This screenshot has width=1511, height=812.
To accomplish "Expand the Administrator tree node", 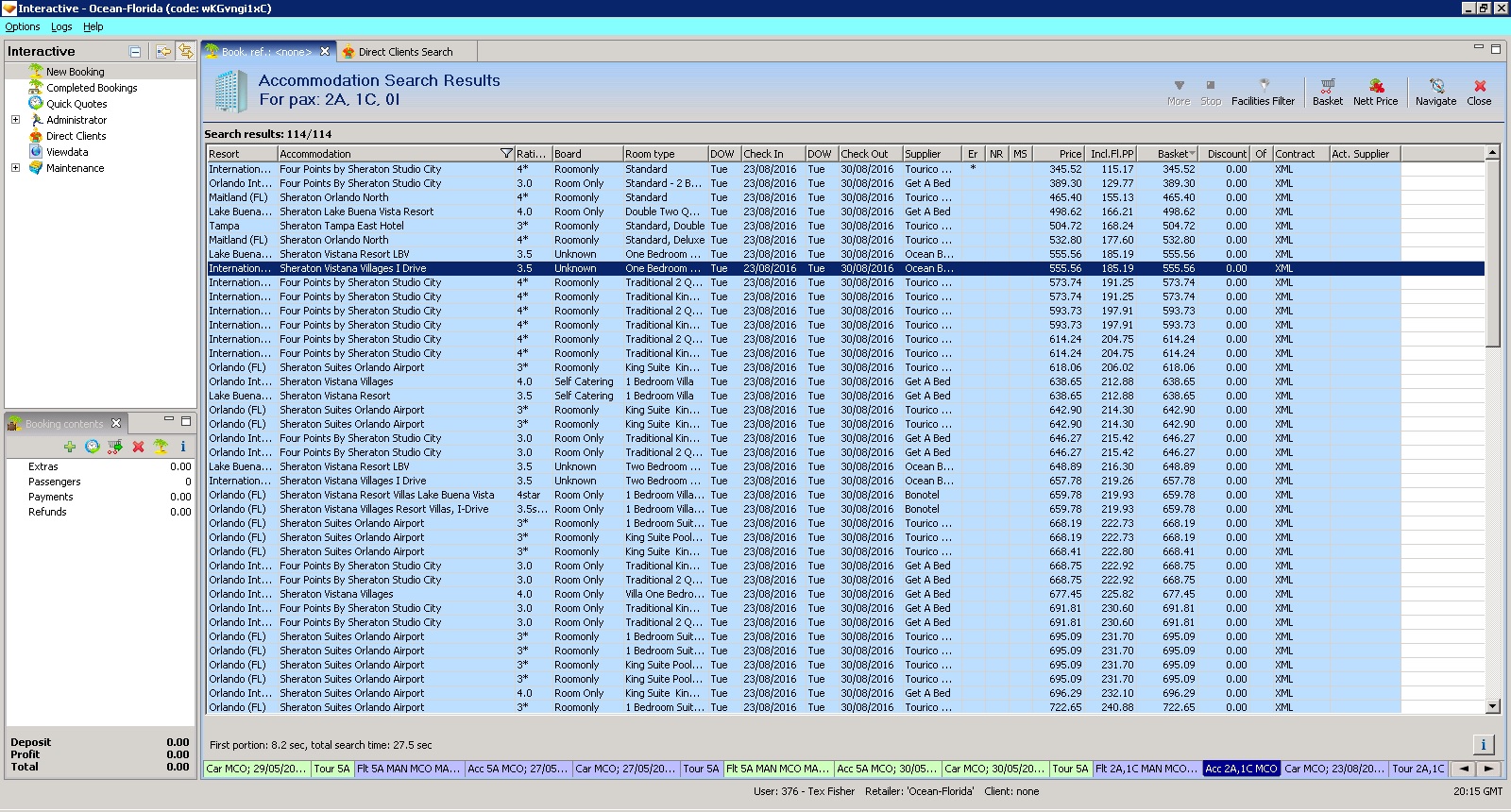I will [x=15, y=120].
